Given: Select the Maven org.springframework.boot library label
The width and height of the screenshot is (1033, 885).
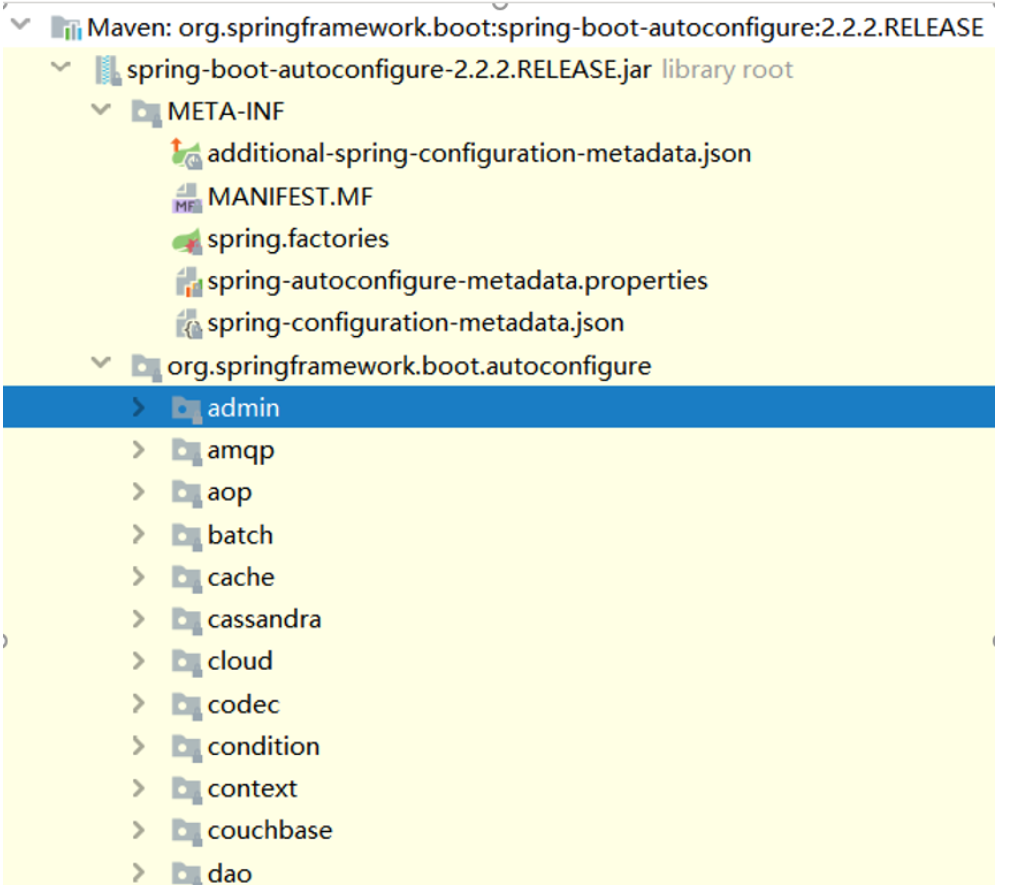Looking at the screenshot, I should [536, 28].
